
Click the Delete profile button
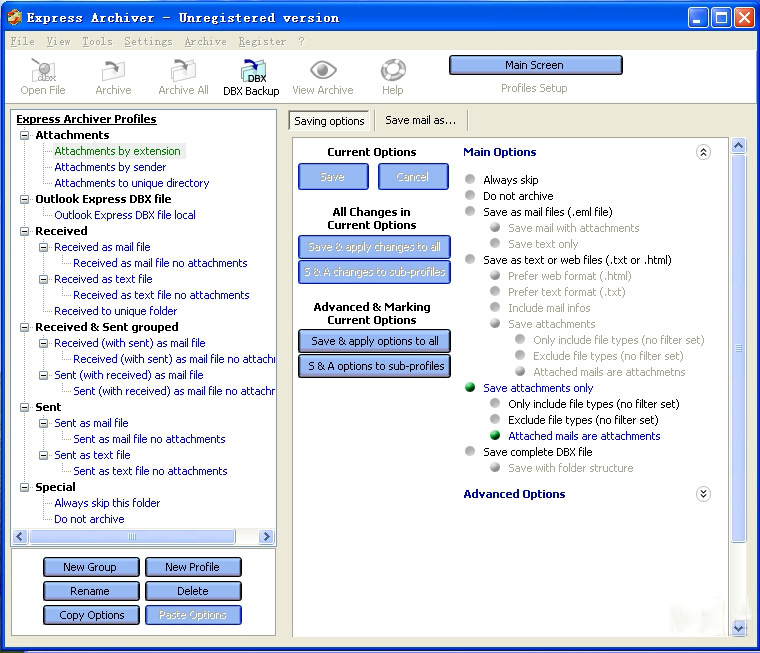point(193,591)
